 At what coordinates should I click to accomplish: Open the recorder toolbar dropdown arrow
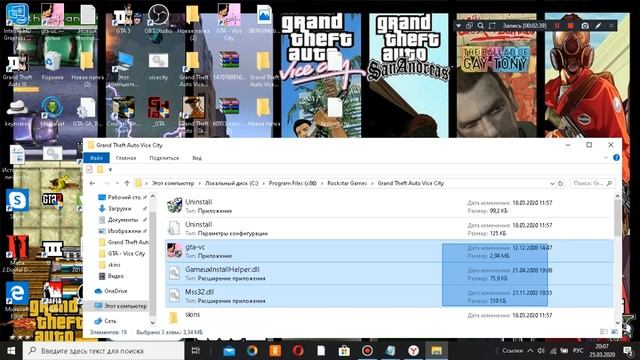pos(459,26)
